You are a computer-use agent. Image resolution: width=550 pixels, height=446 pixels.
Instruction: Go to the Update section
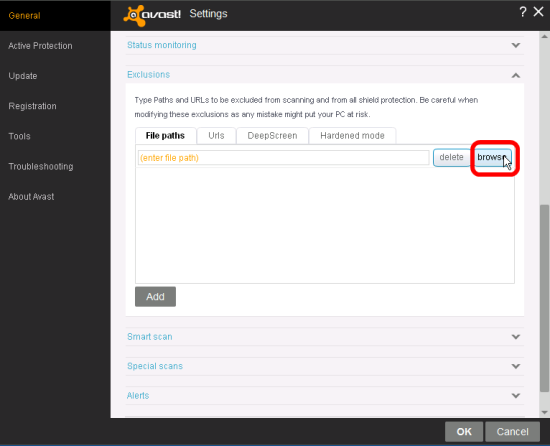click(23, 76)
